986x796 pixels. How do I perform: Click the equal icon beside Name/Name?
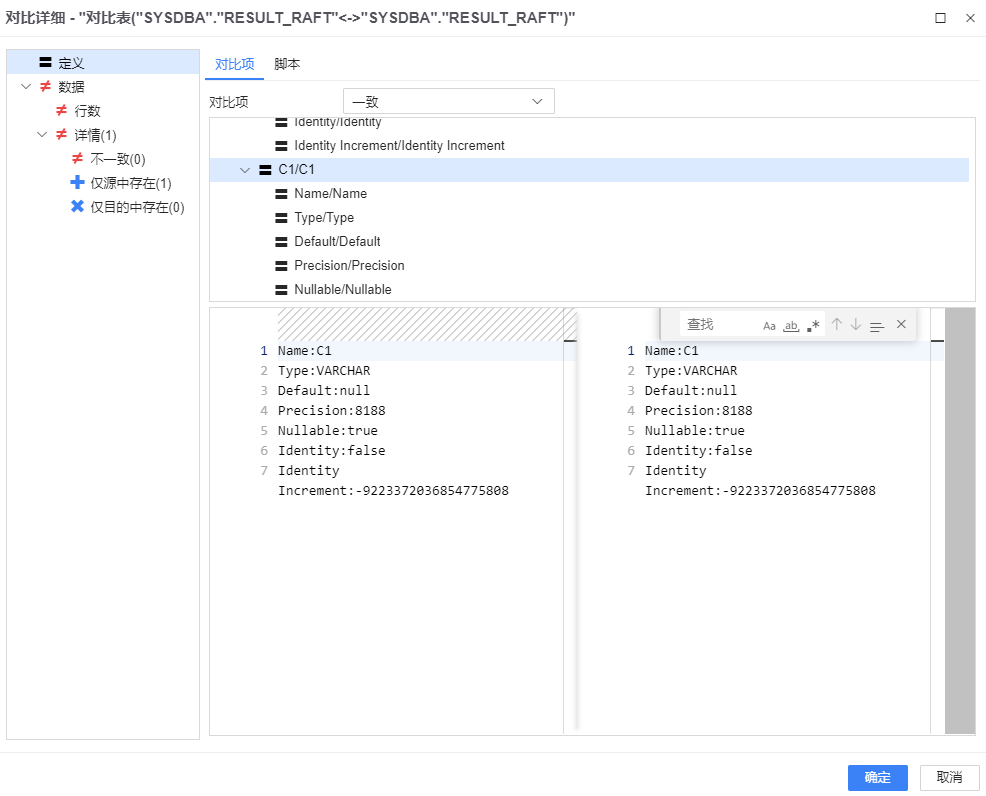[281, 194]
